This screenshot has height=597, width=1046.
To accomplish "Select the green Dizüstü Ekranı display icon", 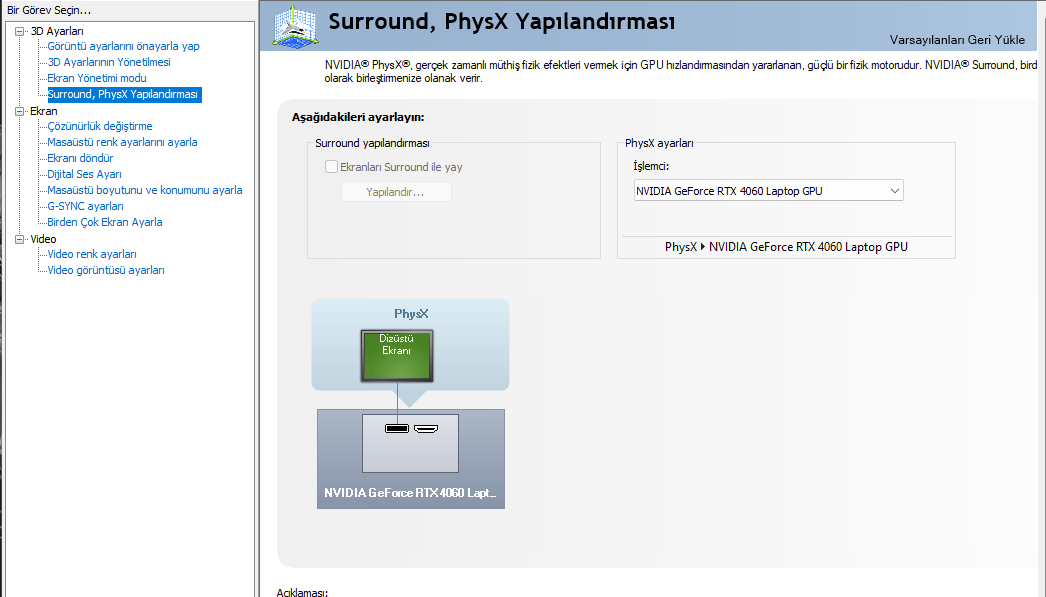I will 396,356.
